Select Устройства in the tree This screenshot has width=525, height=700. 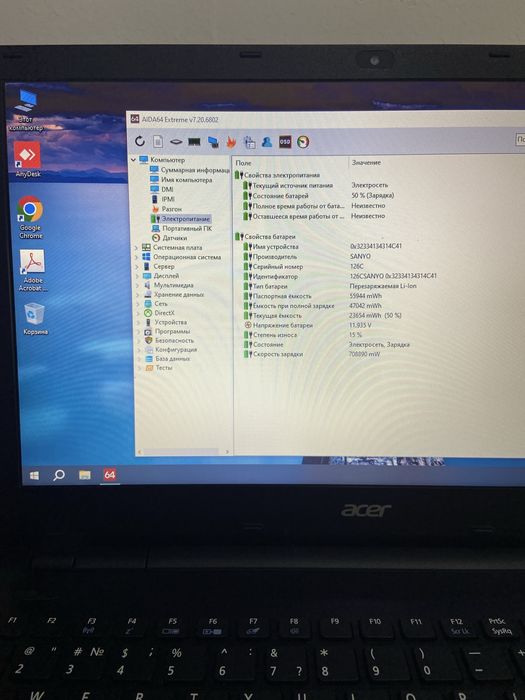click(x=166, y=322)
